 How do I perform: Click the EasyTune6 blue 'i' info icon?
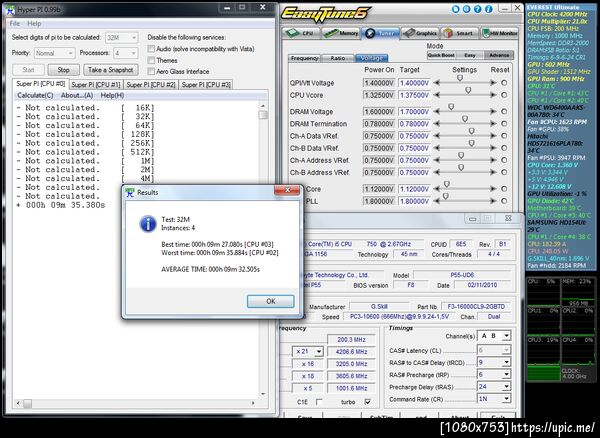[488, 10]
